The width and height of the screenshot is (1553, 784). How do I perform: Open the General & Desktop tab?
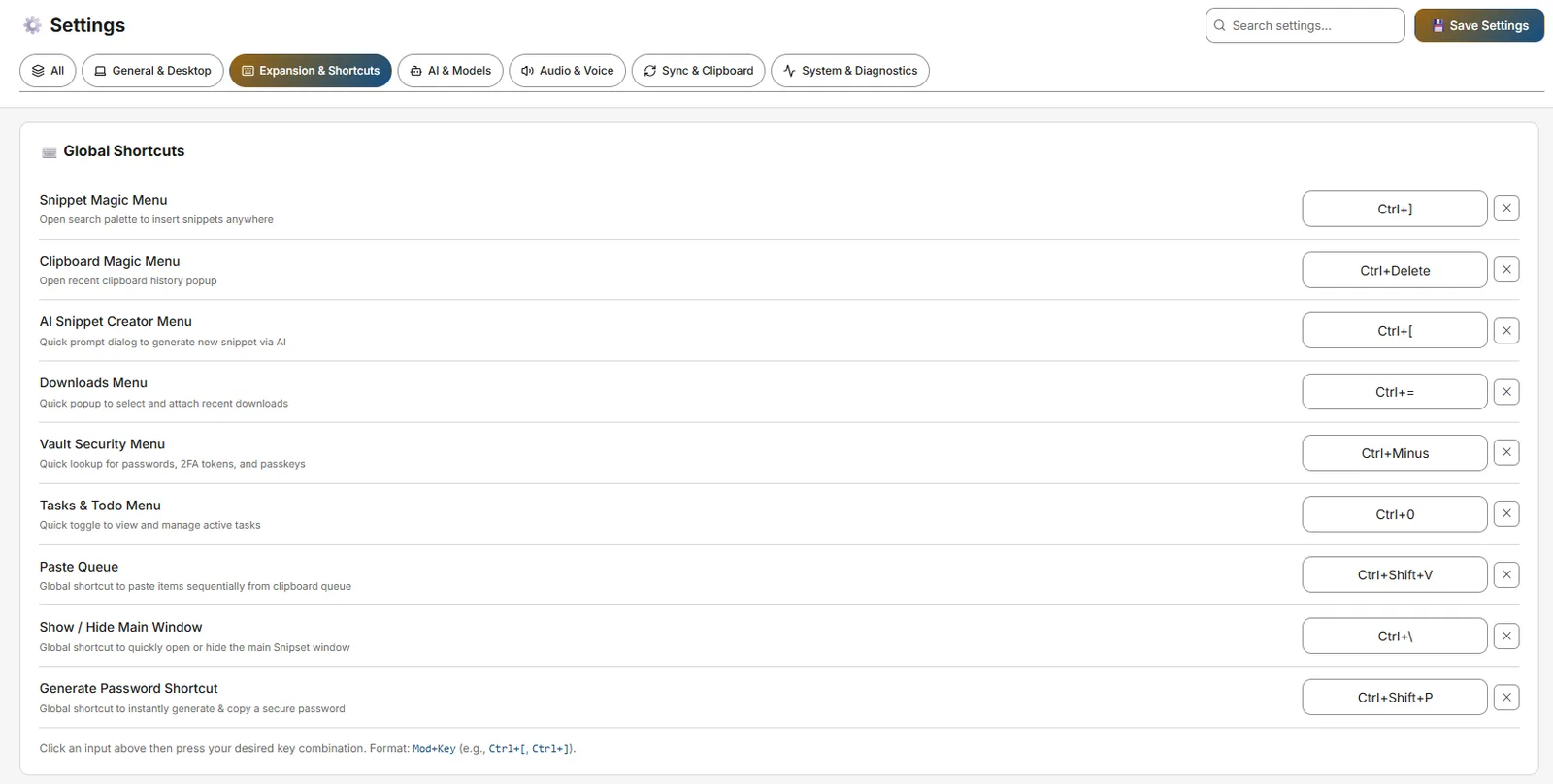153,71
